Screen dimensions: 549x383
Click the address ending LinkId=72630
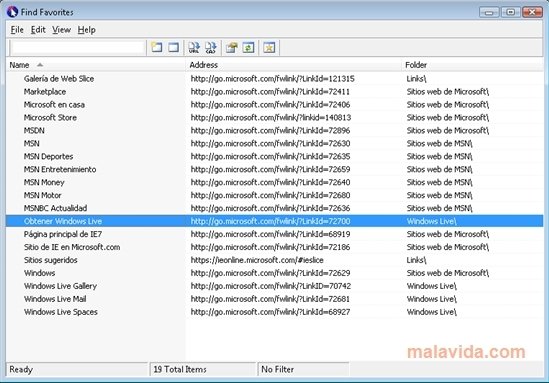point(270,144)
